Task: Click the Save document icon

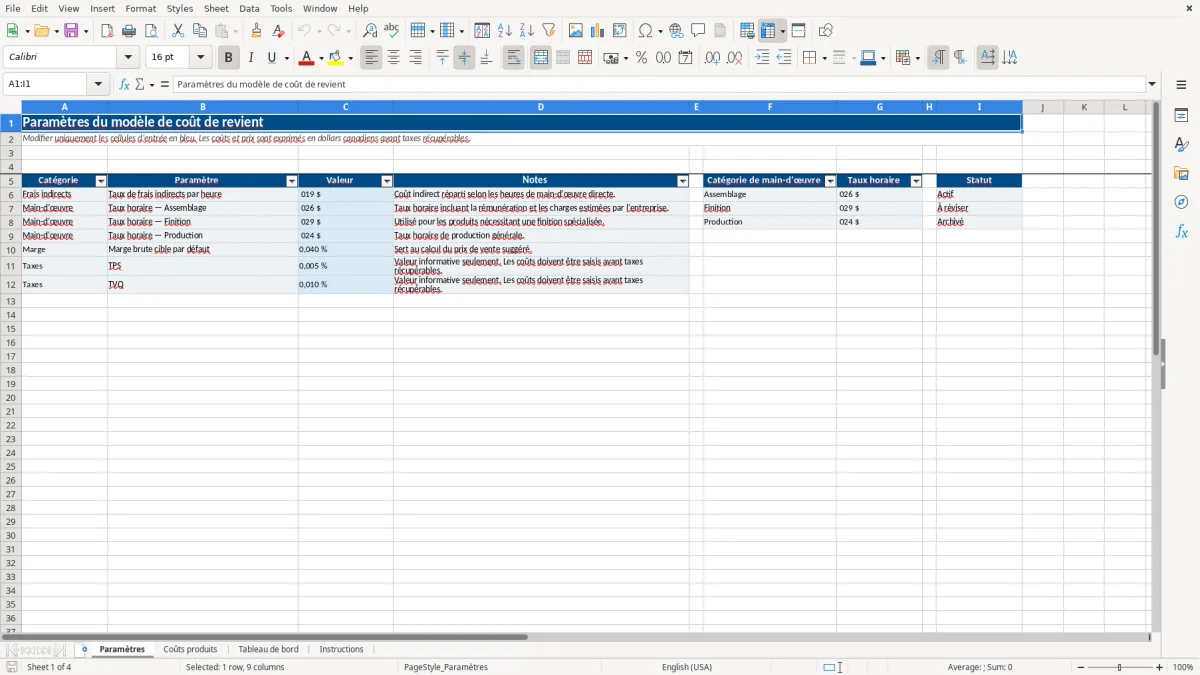Action: tap(70, 31)
